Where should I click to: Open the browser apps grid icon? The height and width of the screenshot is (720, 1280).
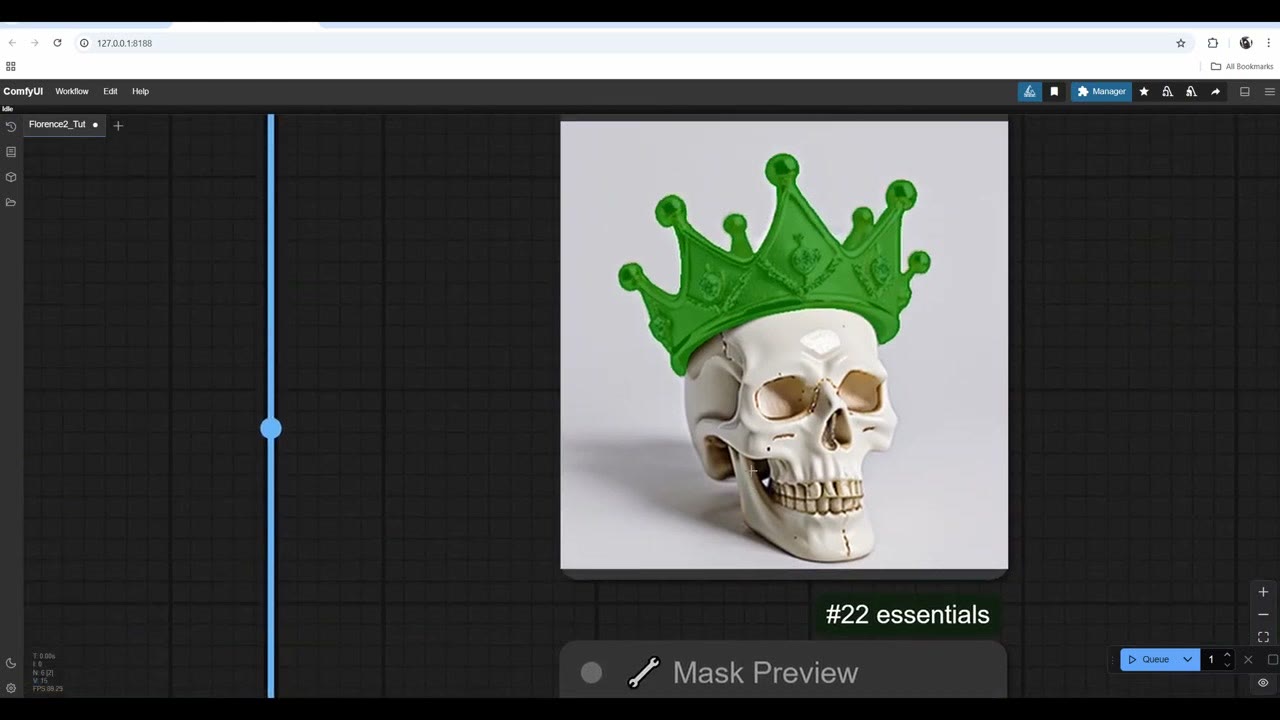11,67
